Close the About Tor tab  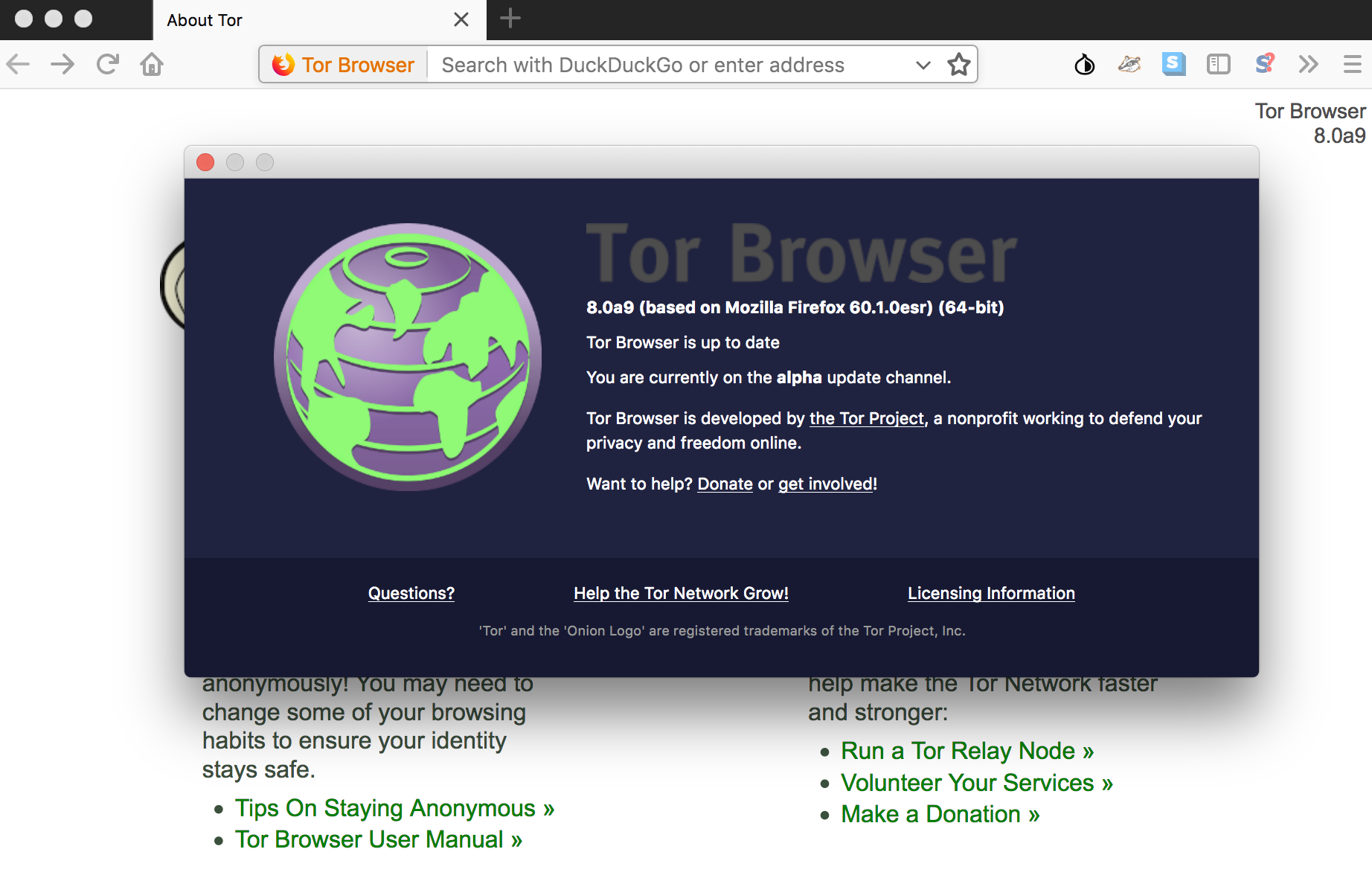[x=461, y=19]
